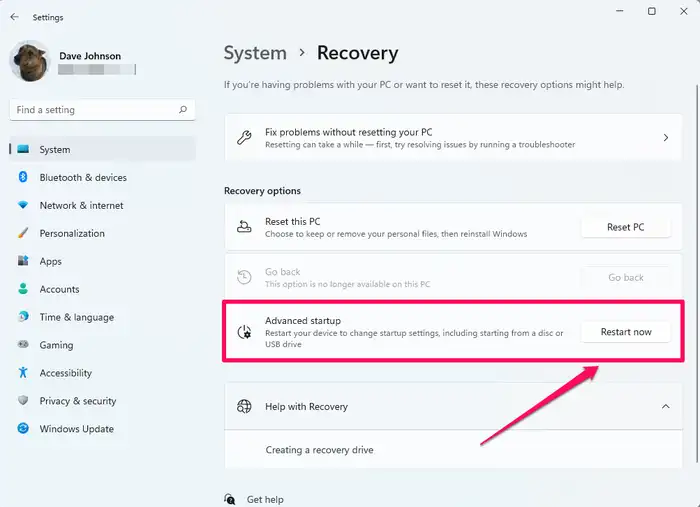Go to Accounts settings
The width and height of the screenshot is (700, 507).
point(59,290)
